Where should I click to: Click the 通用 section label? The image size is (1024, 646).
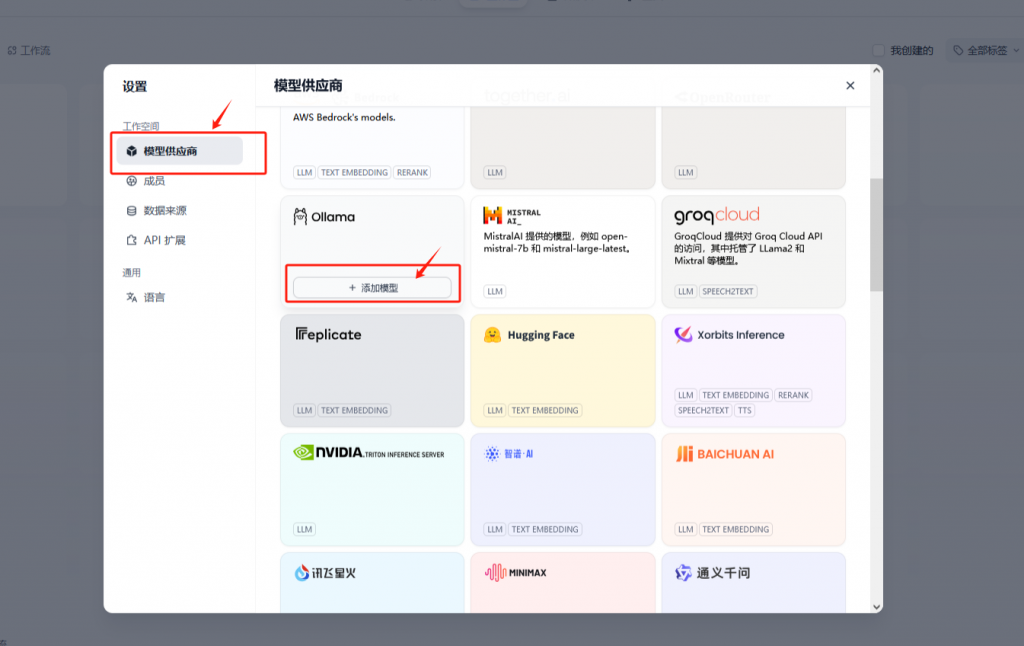[131, 272]
